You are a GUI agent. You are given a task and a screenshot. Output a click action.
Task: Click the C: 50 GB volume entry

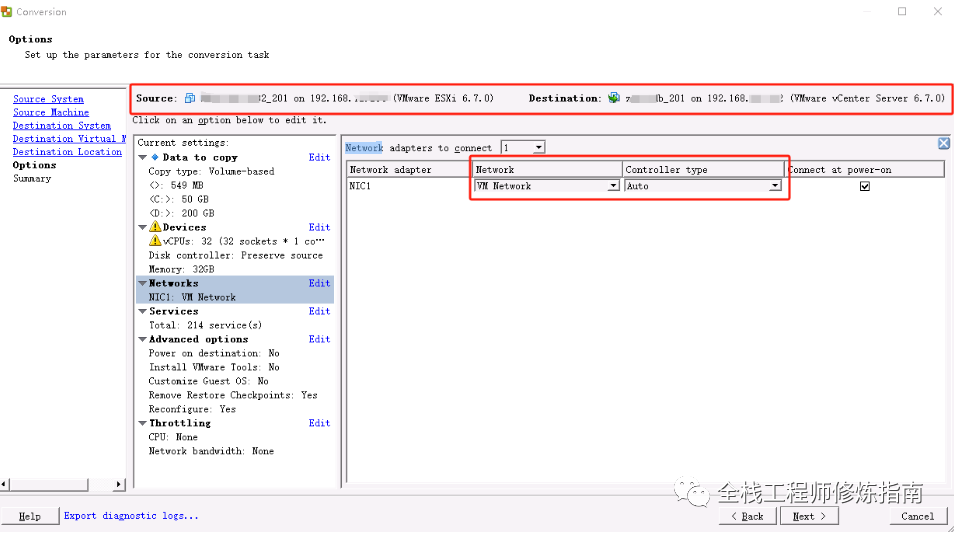(179, 199)
